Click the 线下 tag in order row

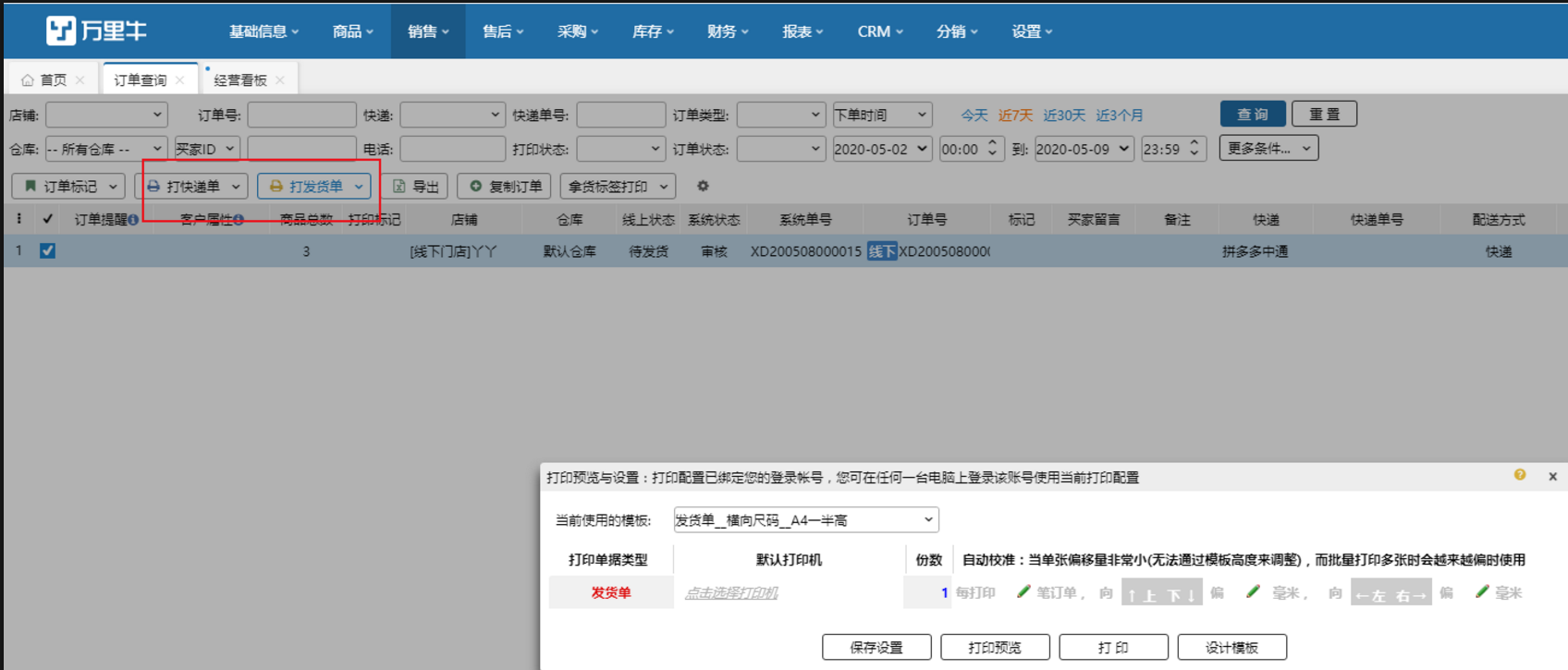[882, 251]
